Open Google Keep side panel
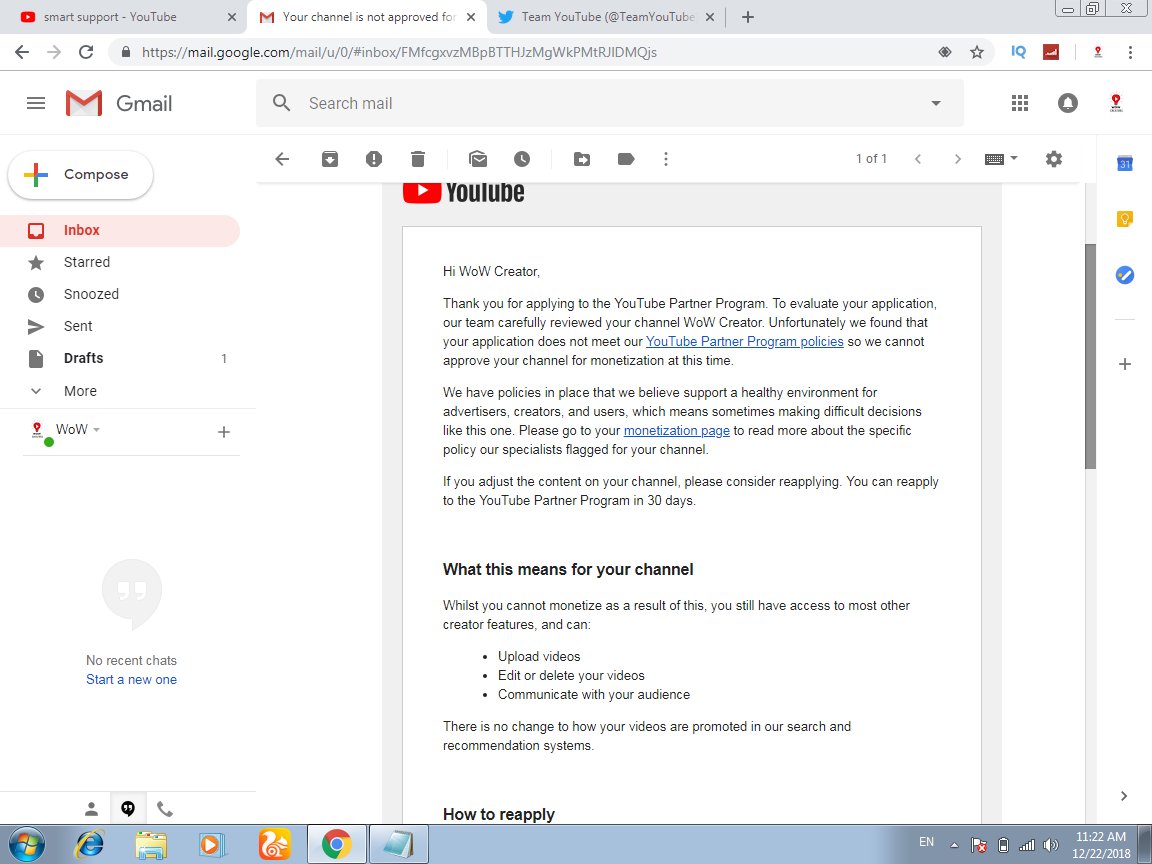This screenshot has height=864, width=1152. 1125,219
